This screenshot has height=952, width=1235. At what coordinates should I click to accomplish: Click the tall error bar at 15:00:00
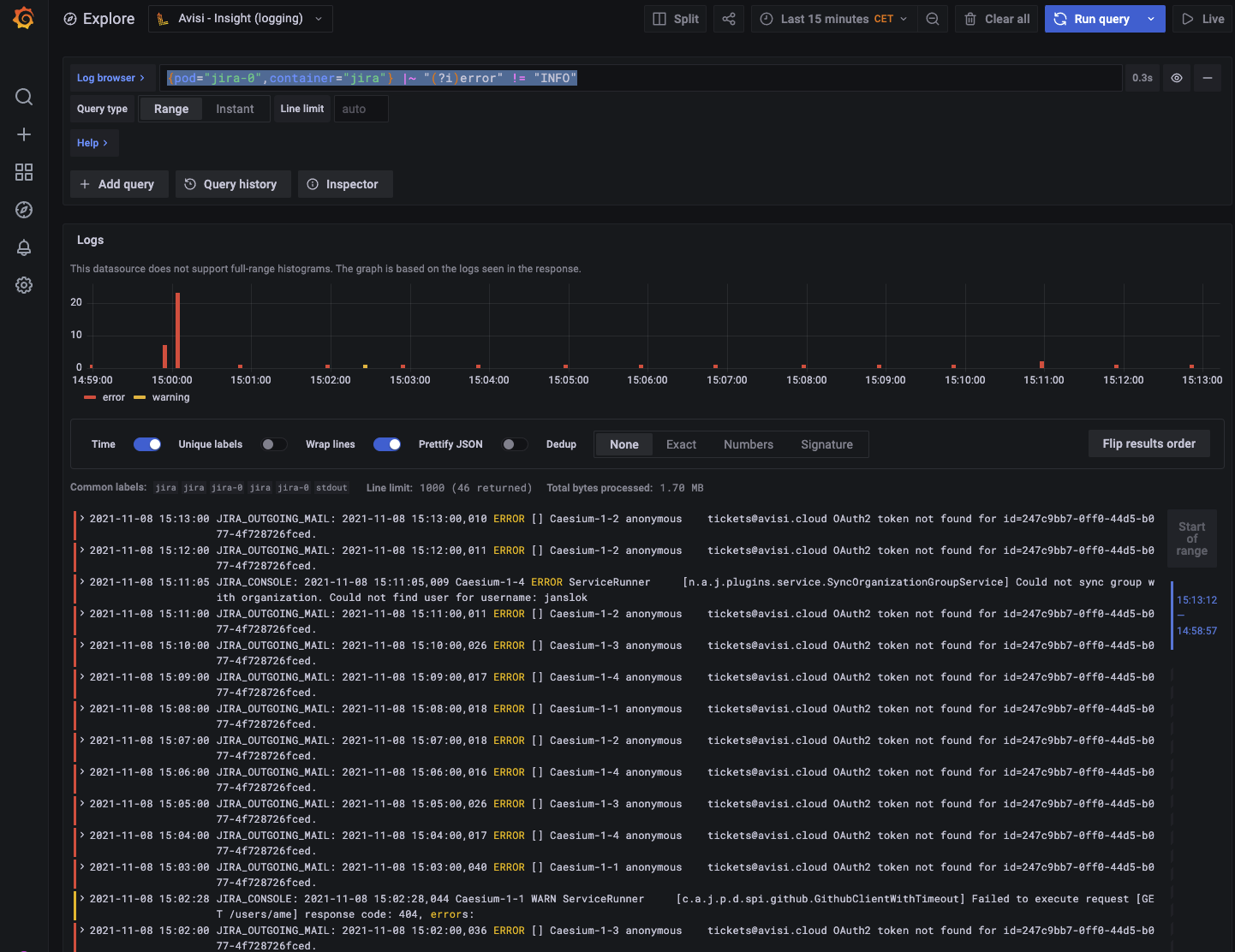(x=177, y=330)
